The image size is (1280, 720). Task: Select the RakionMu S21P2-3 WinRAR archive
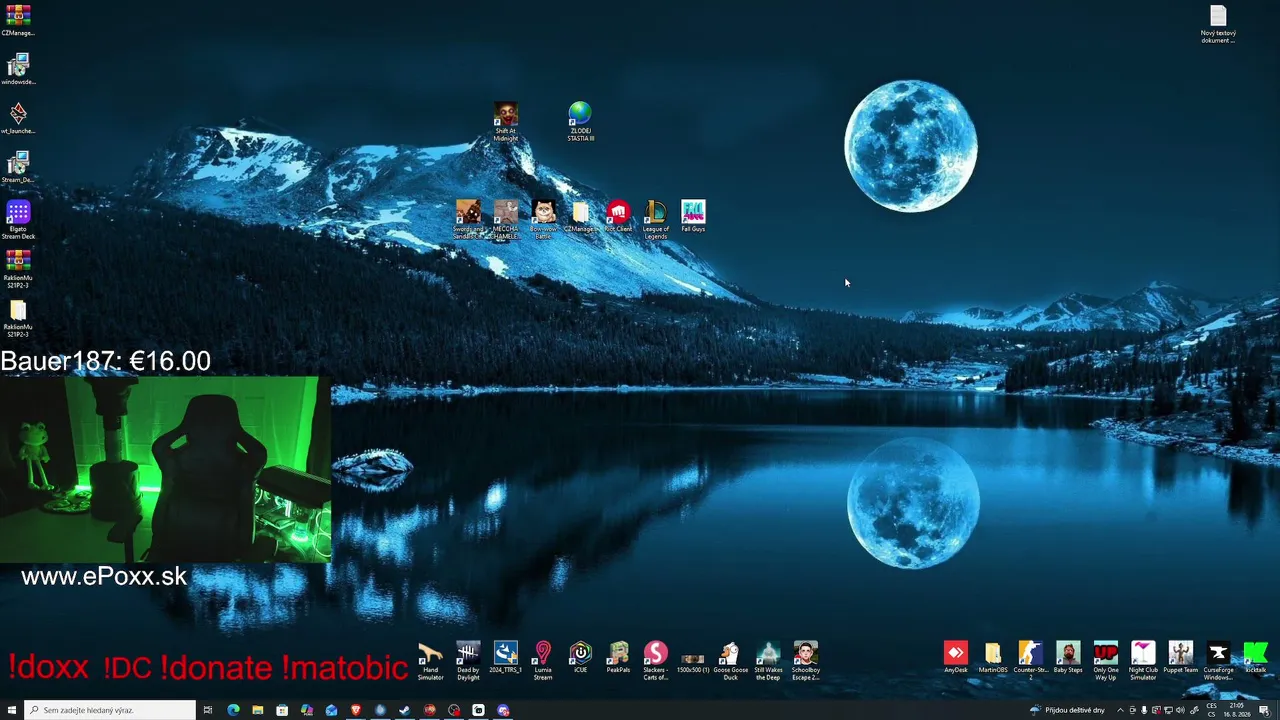(18, 269)
